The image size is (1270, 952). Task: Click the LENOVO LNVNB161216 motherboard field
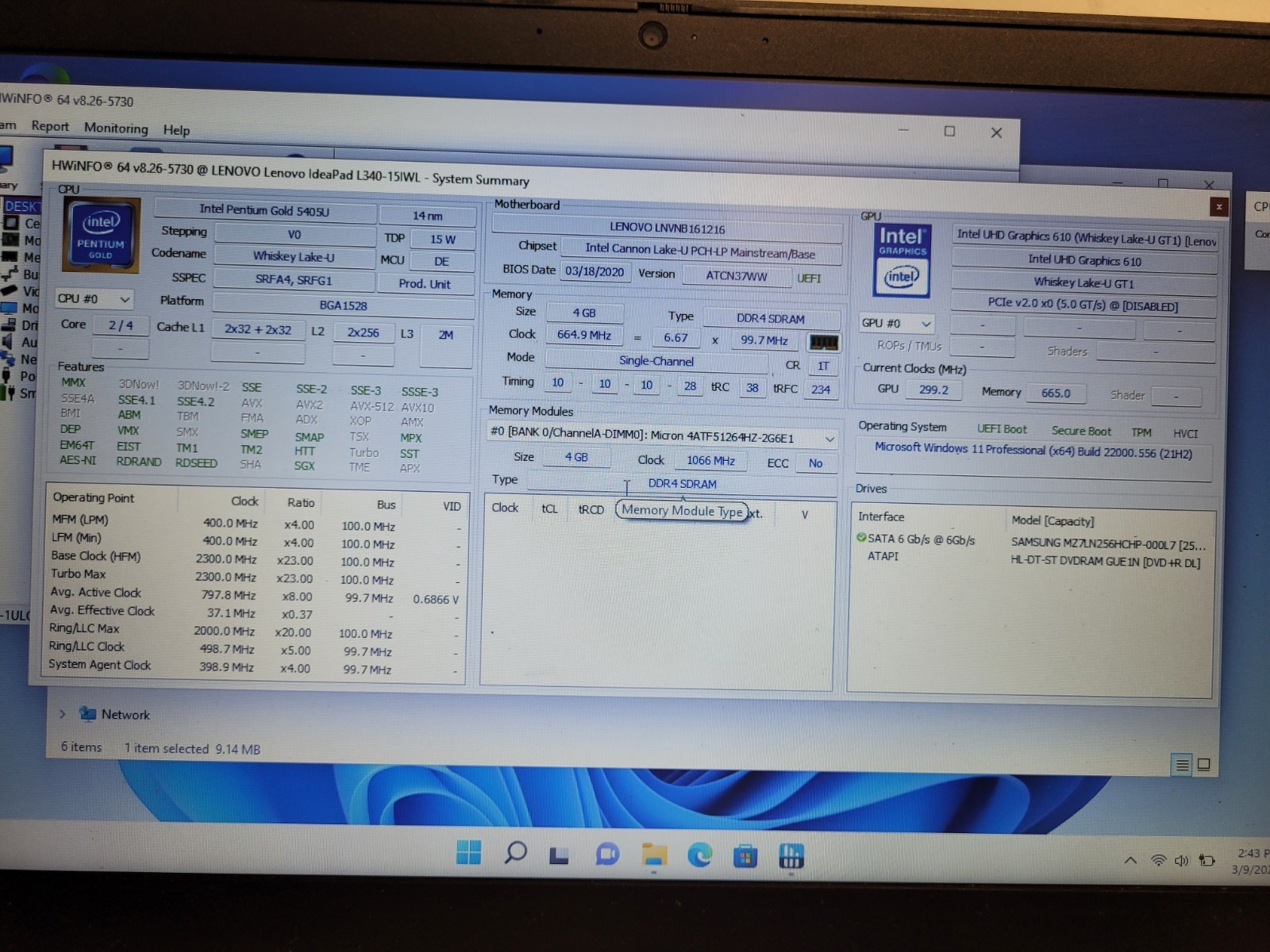pyautogui.click(x=667, y=228)
